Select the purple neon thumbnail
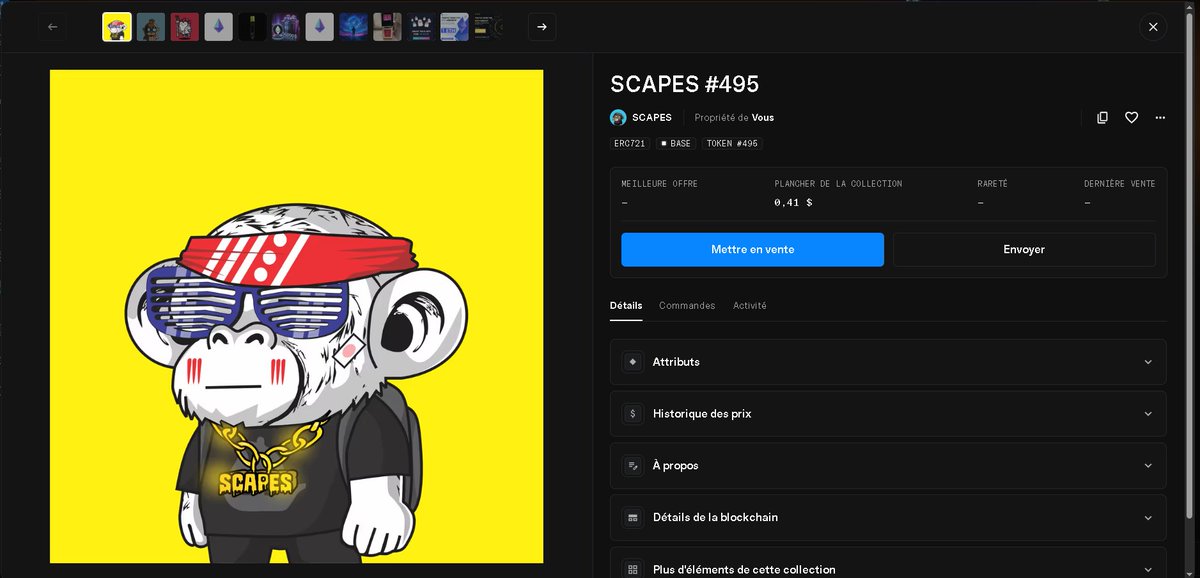1200x578 pixels. click(286, 27)
